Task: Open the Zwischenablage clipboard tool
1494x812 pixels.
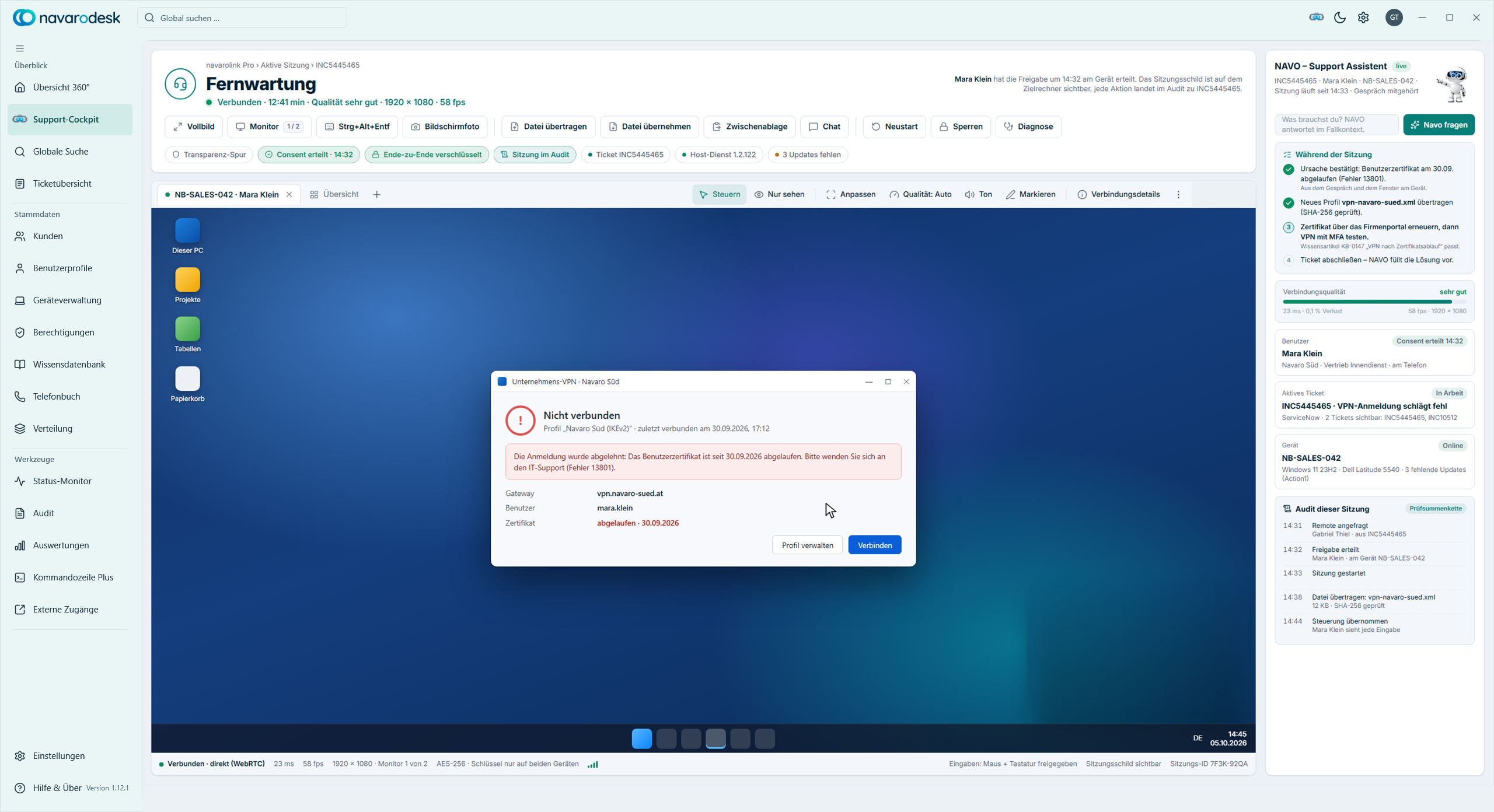Action: [750, 127]
